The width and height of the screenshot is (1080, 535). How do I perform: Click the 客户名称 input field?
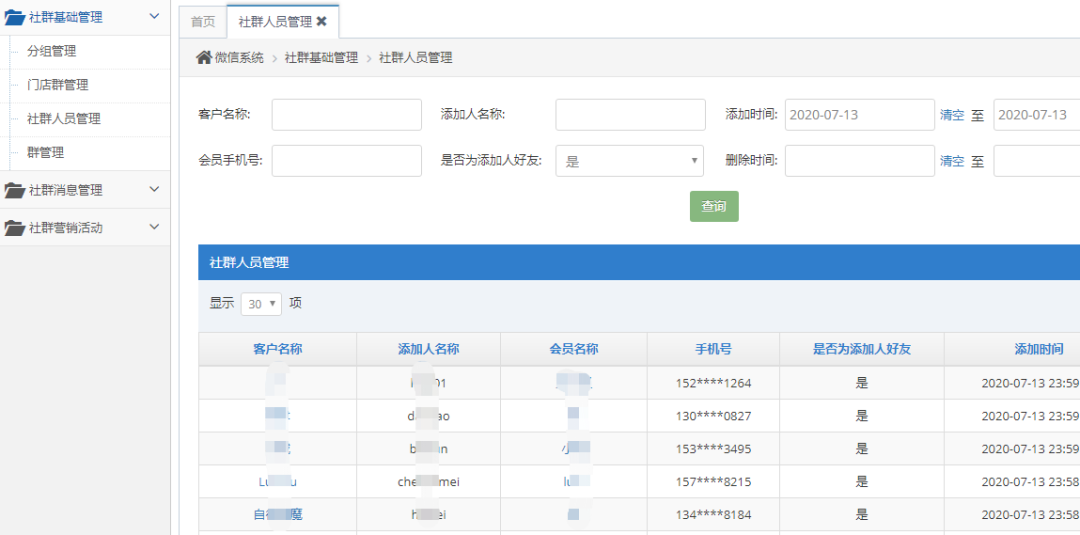[346, 115]
